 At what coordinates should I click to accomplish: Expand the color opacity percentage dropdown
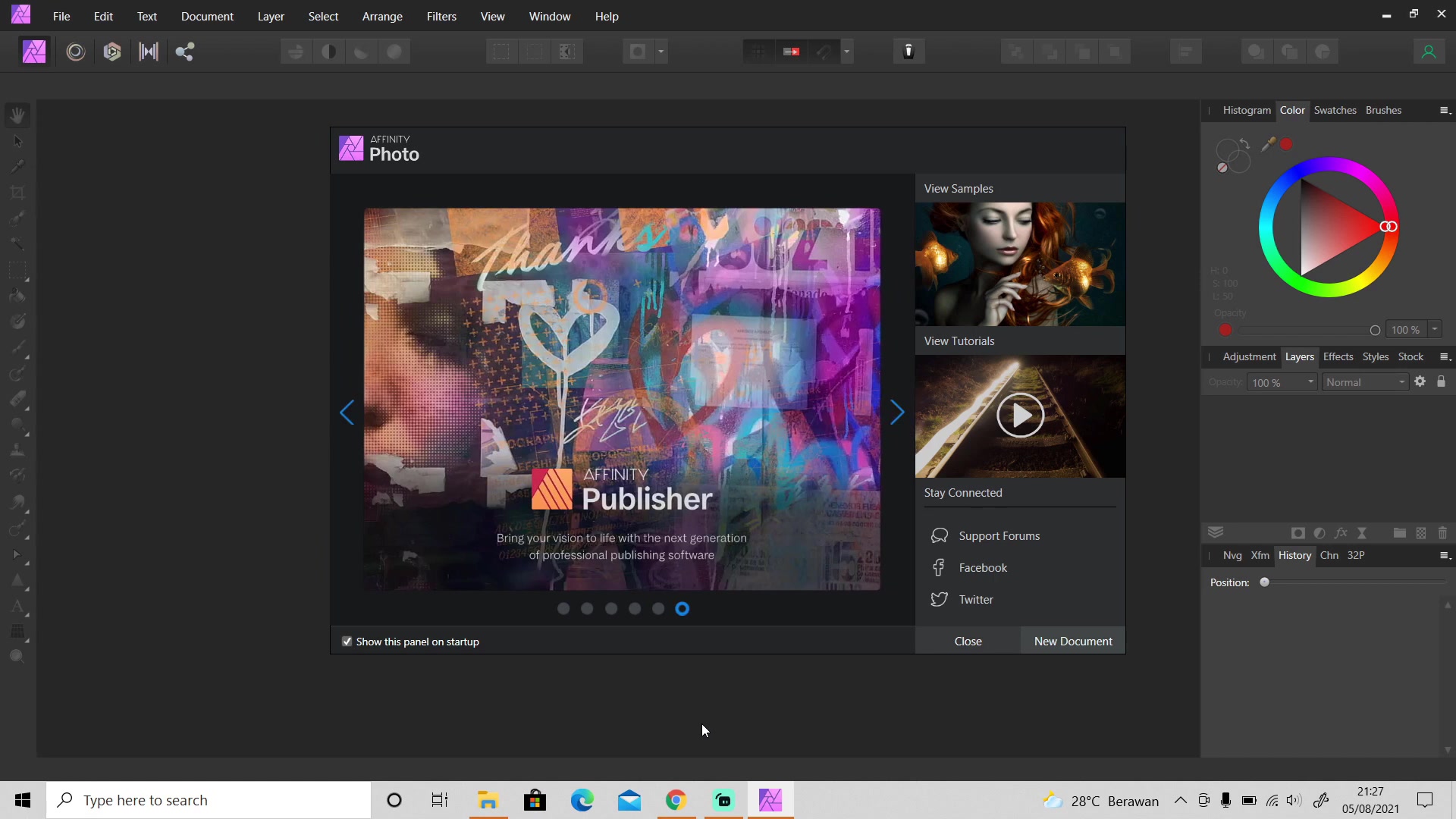1435,329
